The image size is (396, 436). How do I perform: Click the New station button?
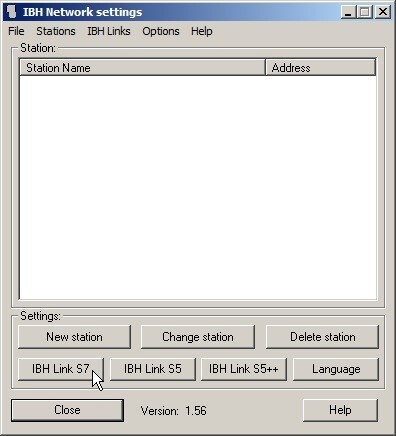[x=74, y=337]
